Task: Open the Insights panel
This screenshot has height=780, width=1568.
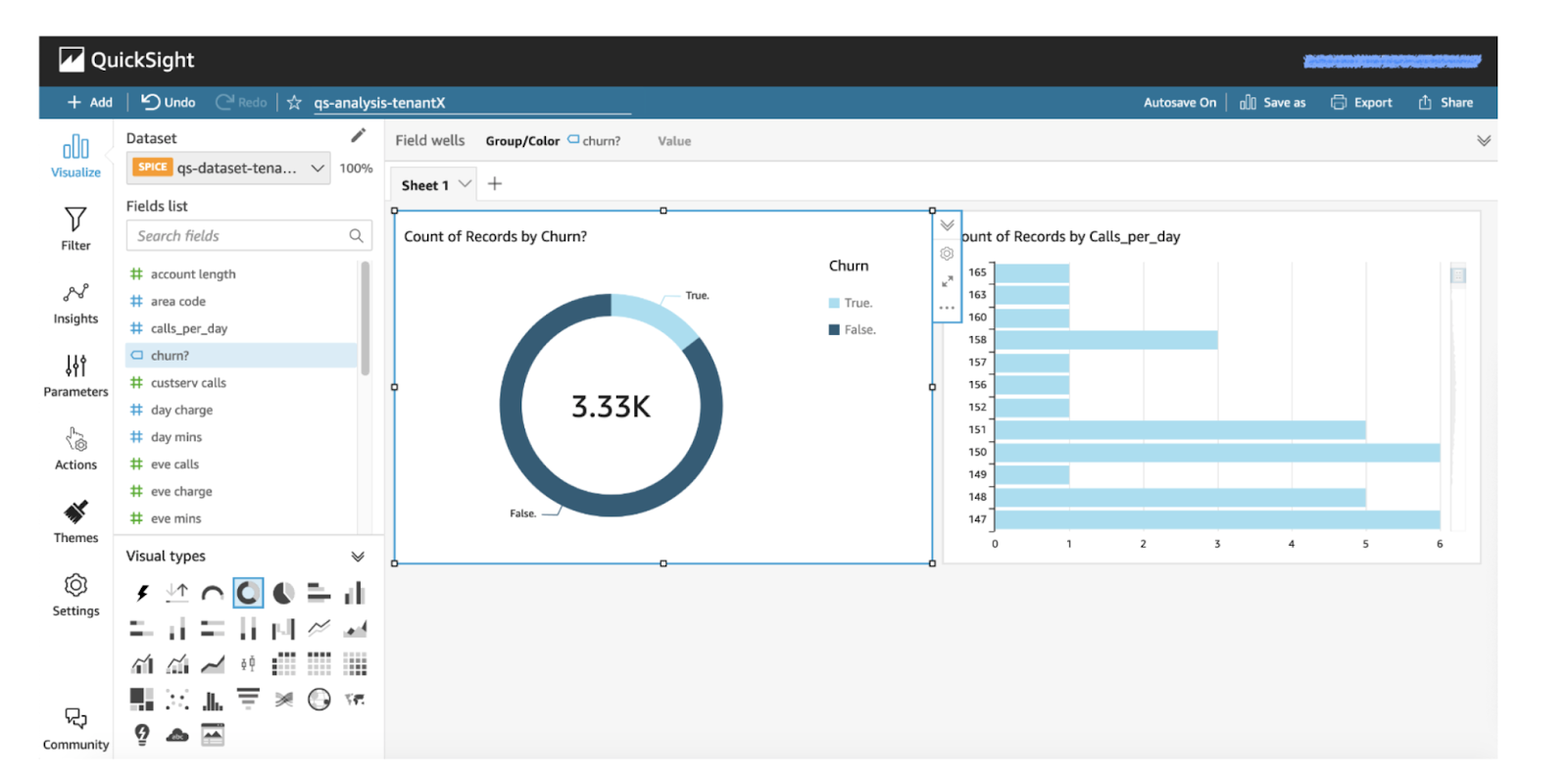Action: [x=75, y=303]
